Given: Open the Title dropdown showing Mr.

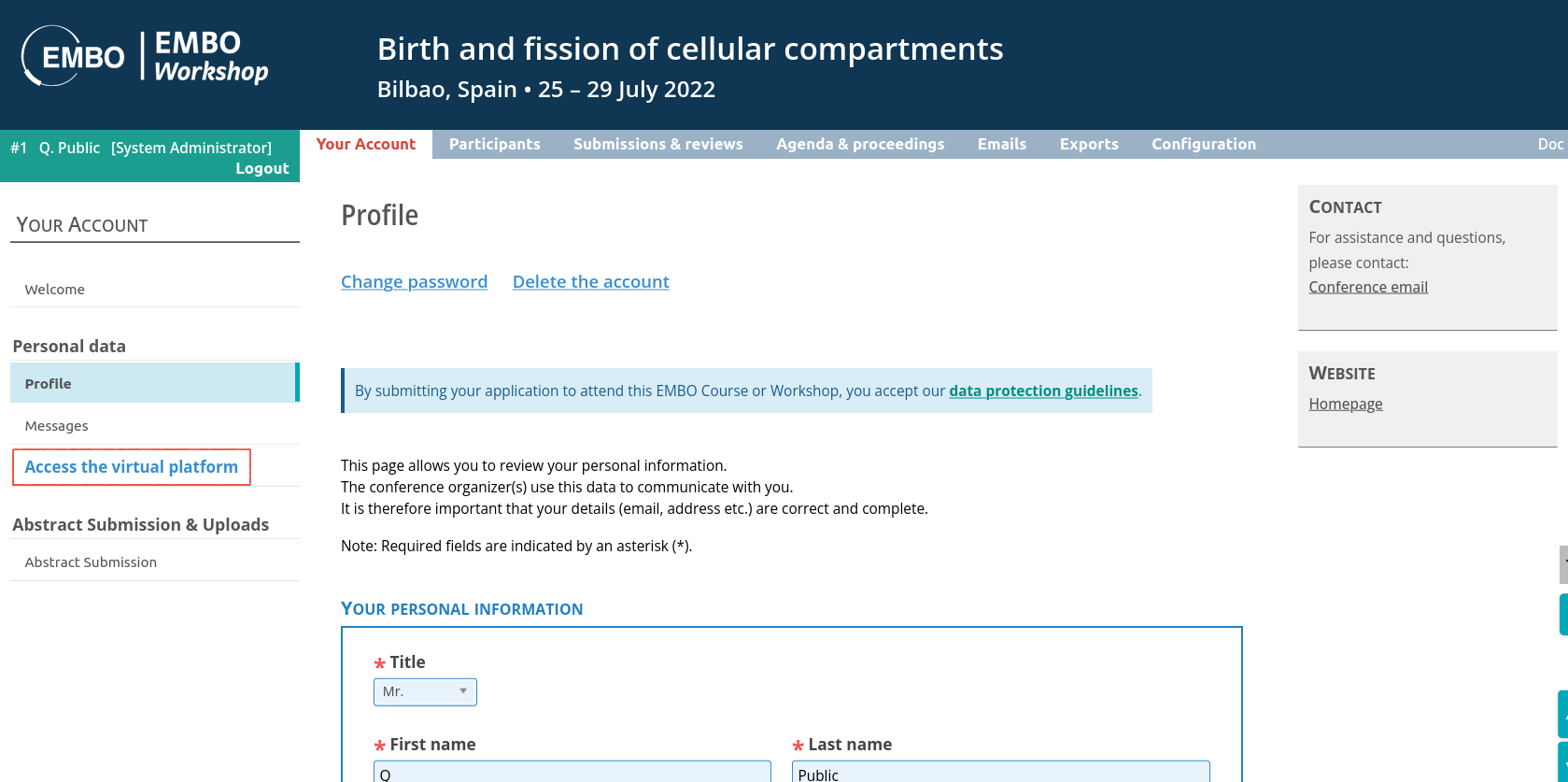Looking at the screenshot, I should pos(425,691).
